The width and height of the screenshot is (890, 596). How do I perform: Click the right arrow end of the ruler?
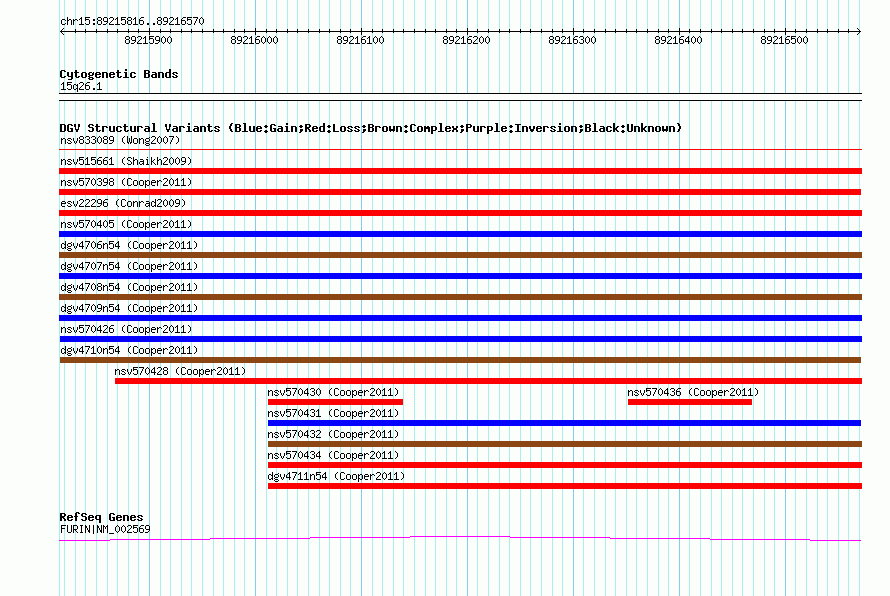859,31
